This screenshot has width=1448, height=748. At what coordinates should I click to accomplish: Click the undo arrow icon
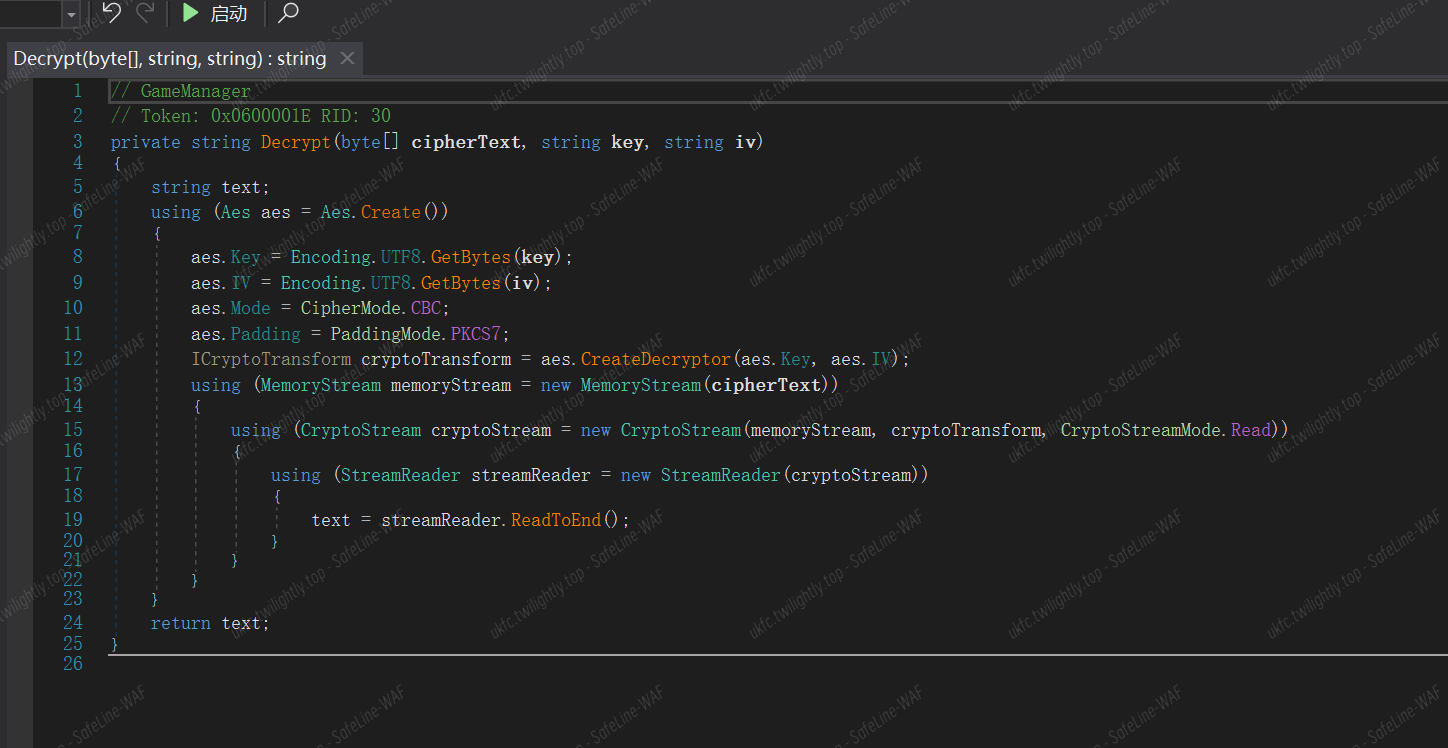112,13
